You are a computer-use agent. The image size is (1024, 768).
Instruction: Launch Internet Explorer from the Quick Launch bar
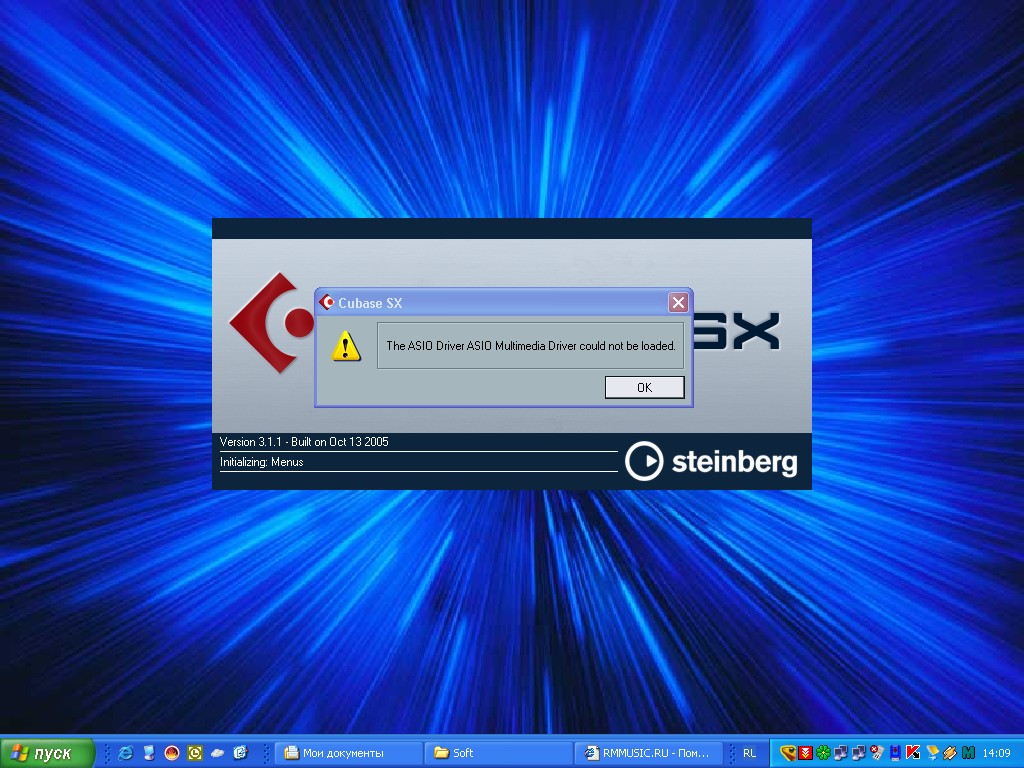(125, 753)
